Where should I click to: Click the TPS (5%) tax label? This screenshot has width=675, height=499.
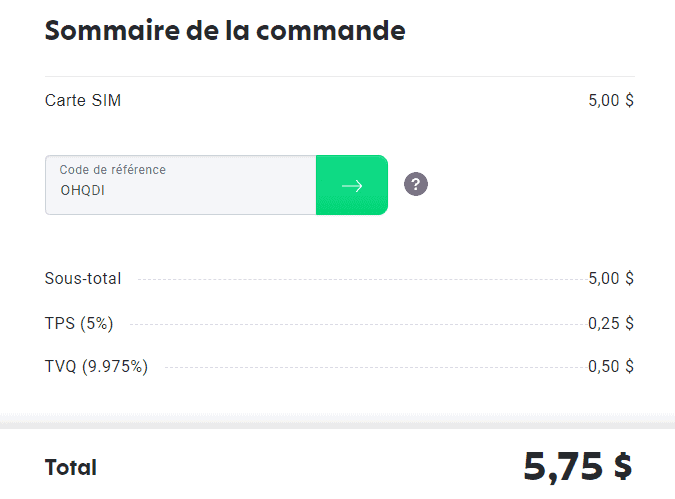pos(79,323)
